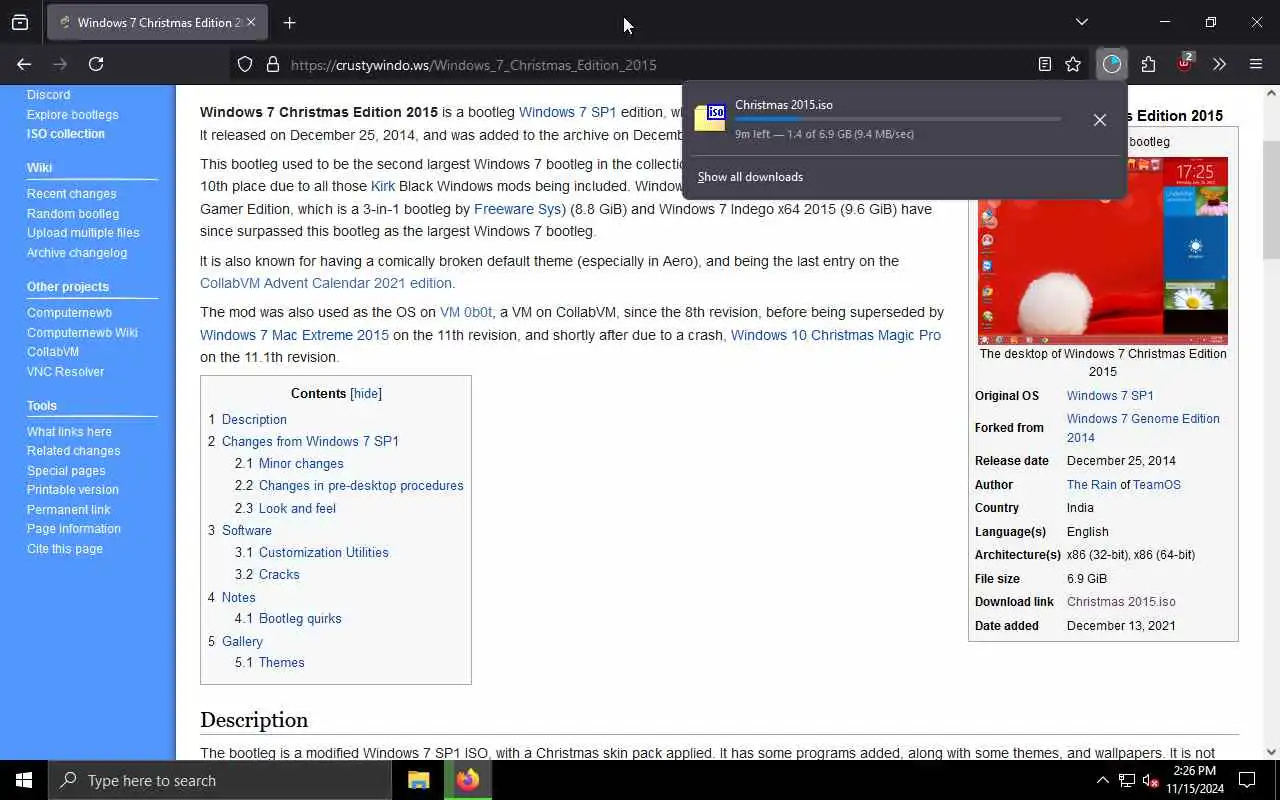
Task: Click the Christmas 2015.iso download progress bar
Action: [x=898, y=119]
